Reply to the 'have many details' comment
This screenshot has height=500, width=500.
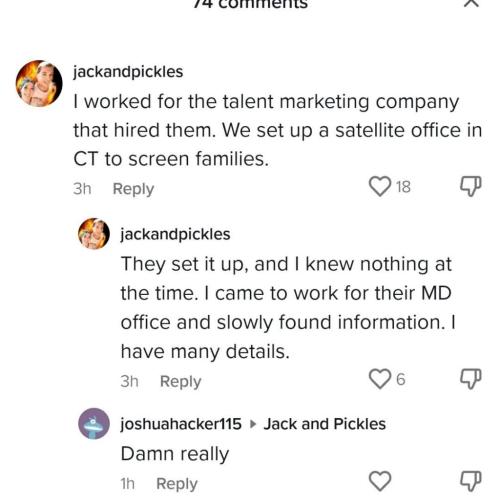coord(180,381)
